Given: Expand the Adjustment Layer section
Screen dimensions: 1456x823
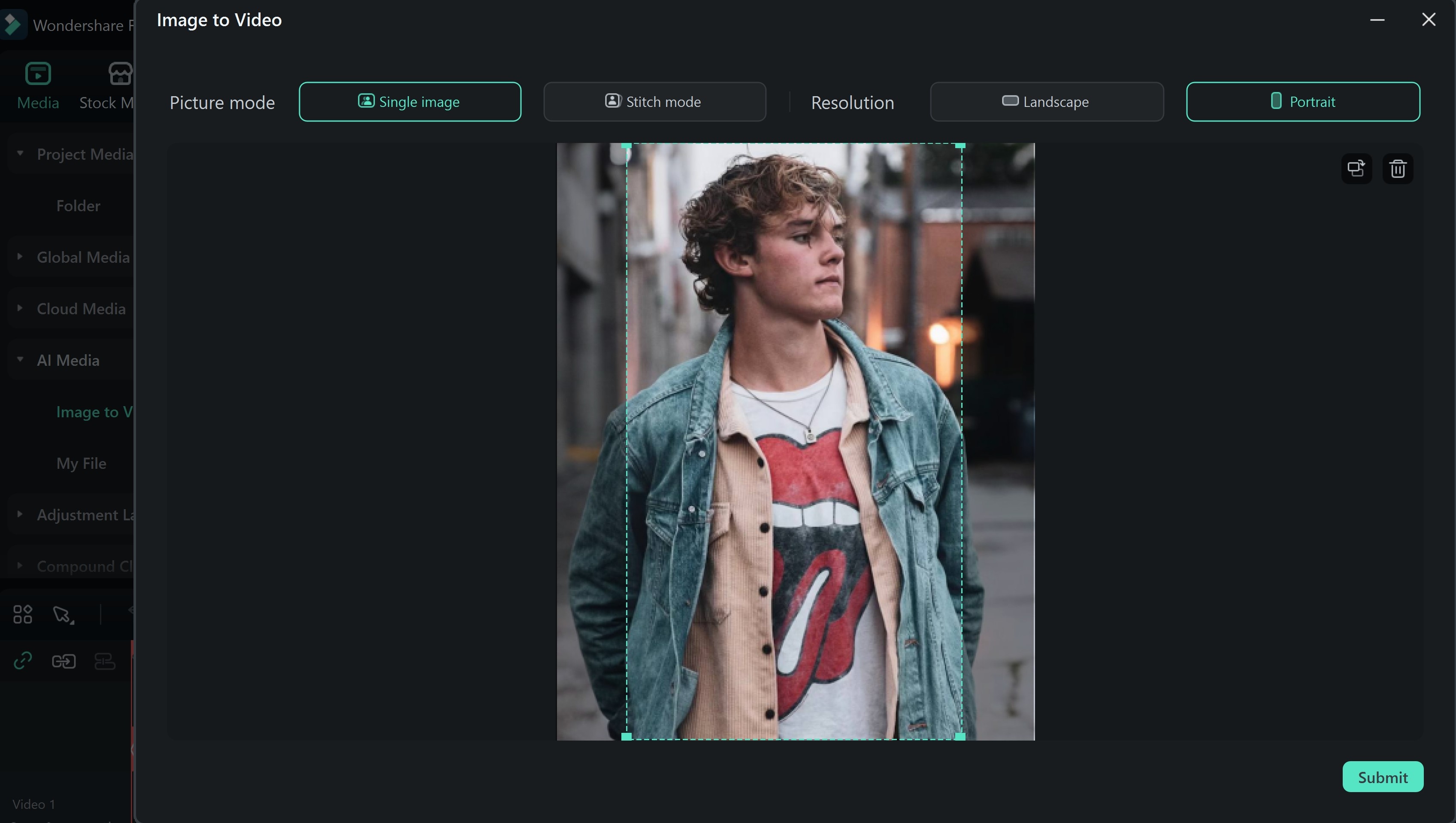Looking at the screenshot, I should click(x=20, y=514).
